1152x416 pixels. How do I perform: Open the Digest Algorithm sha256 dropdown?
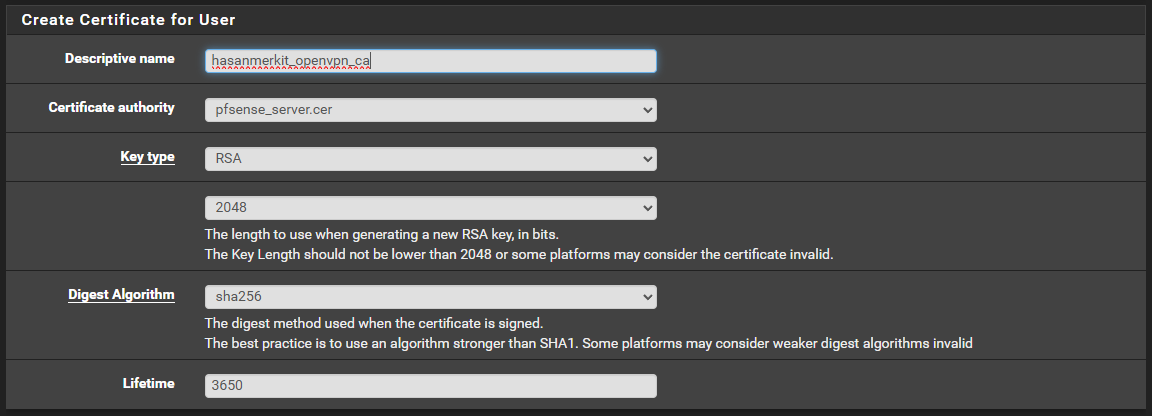click(431, 297)
